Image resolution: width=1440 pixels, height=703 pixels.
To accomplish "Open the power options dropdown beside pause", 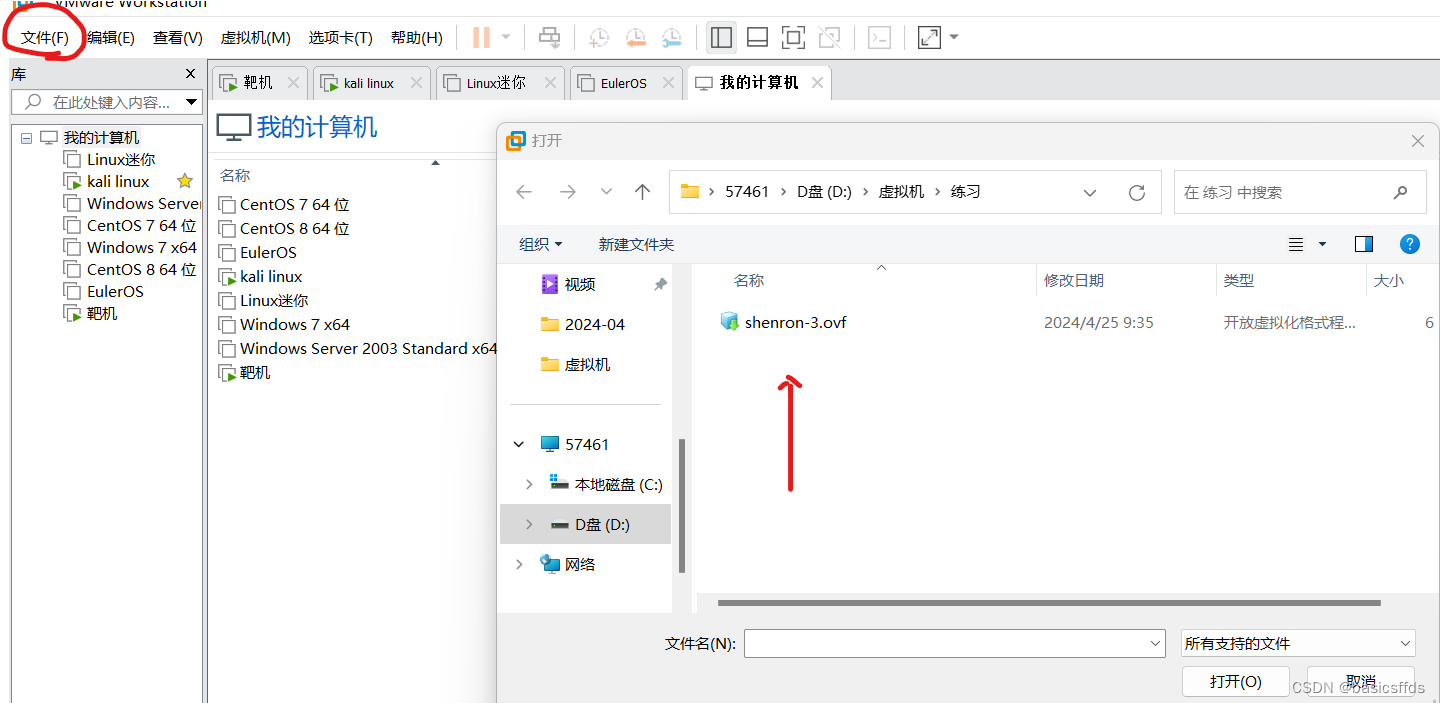I will tap(505, 38).
